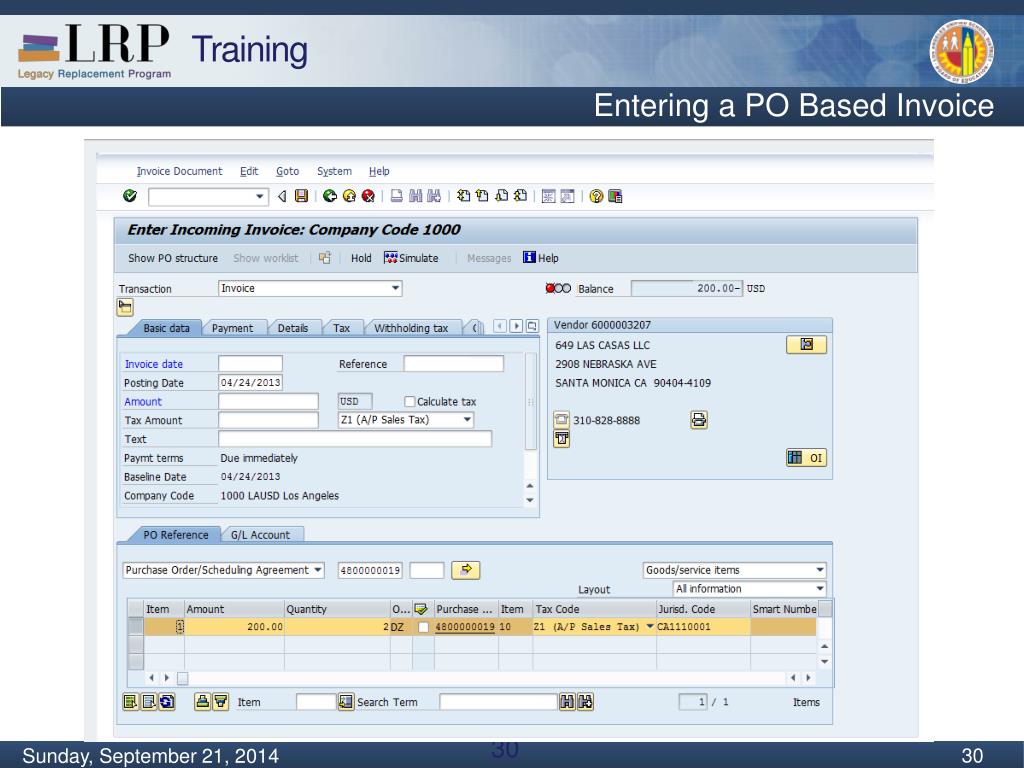Click the yellow Exit icon
The image size is (1024, 768).
point(349,196)
